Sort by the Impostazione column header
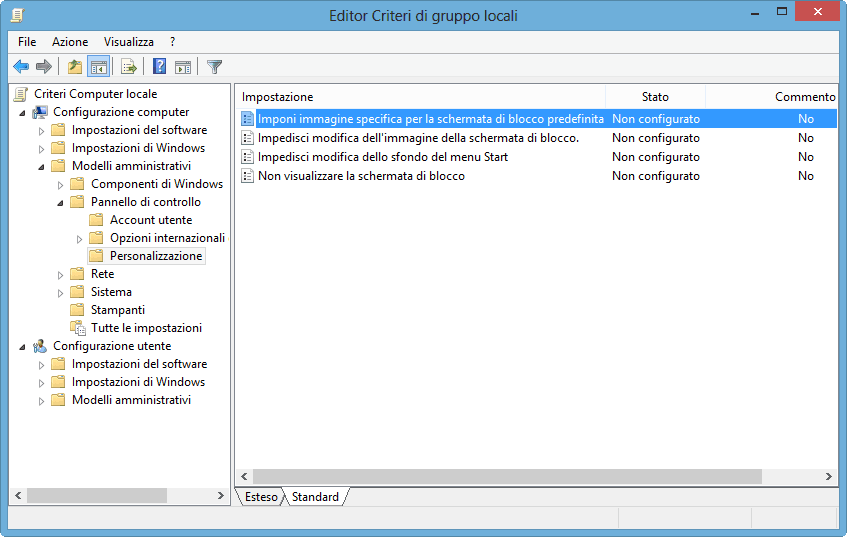Image resolution: width=847 pixels, height=537 pixels. (421, 97)
